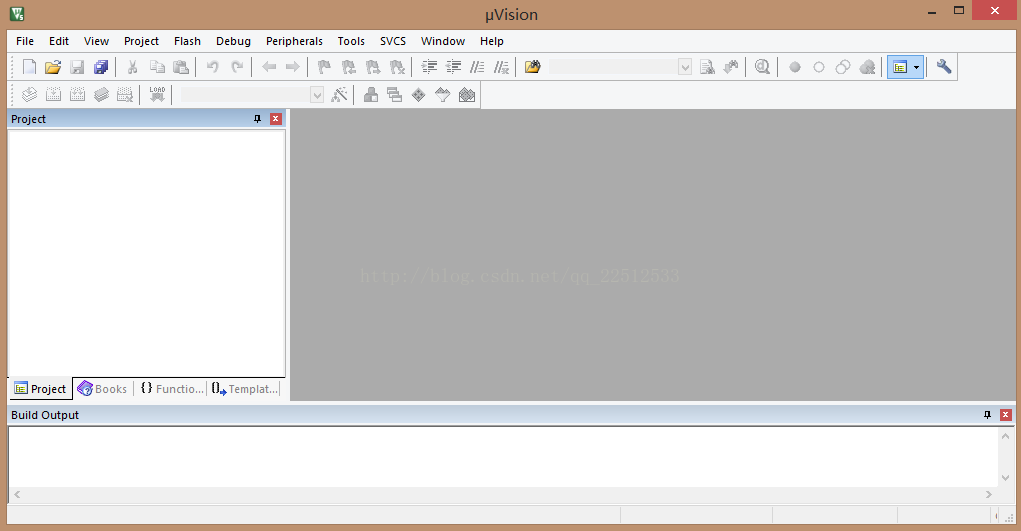Image resolution: width=1021 pixels, height=531 pixels.
Task: Open the Project menu
Action: point(141,41)
